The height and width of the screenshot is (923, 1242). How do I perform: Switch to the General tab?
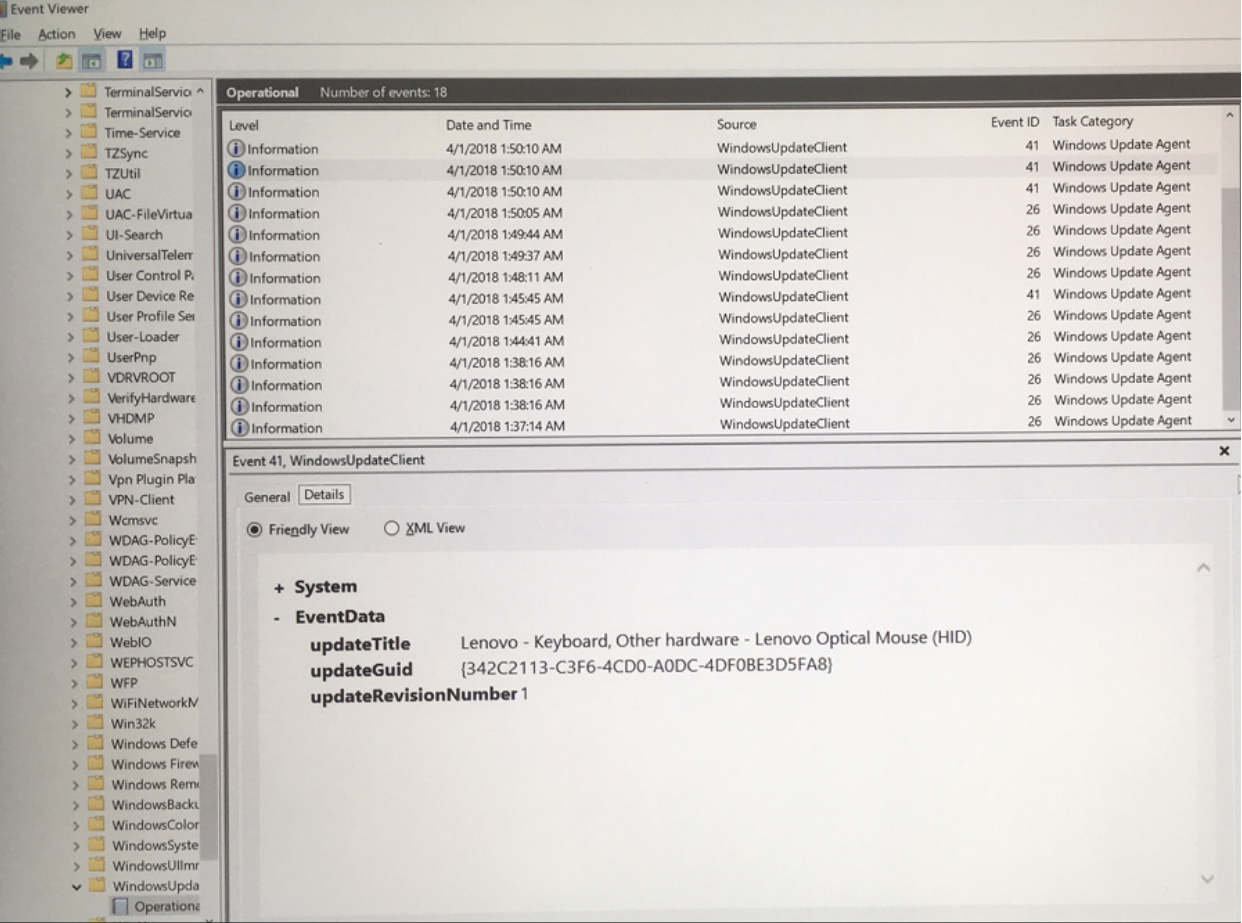pos(266,497)
